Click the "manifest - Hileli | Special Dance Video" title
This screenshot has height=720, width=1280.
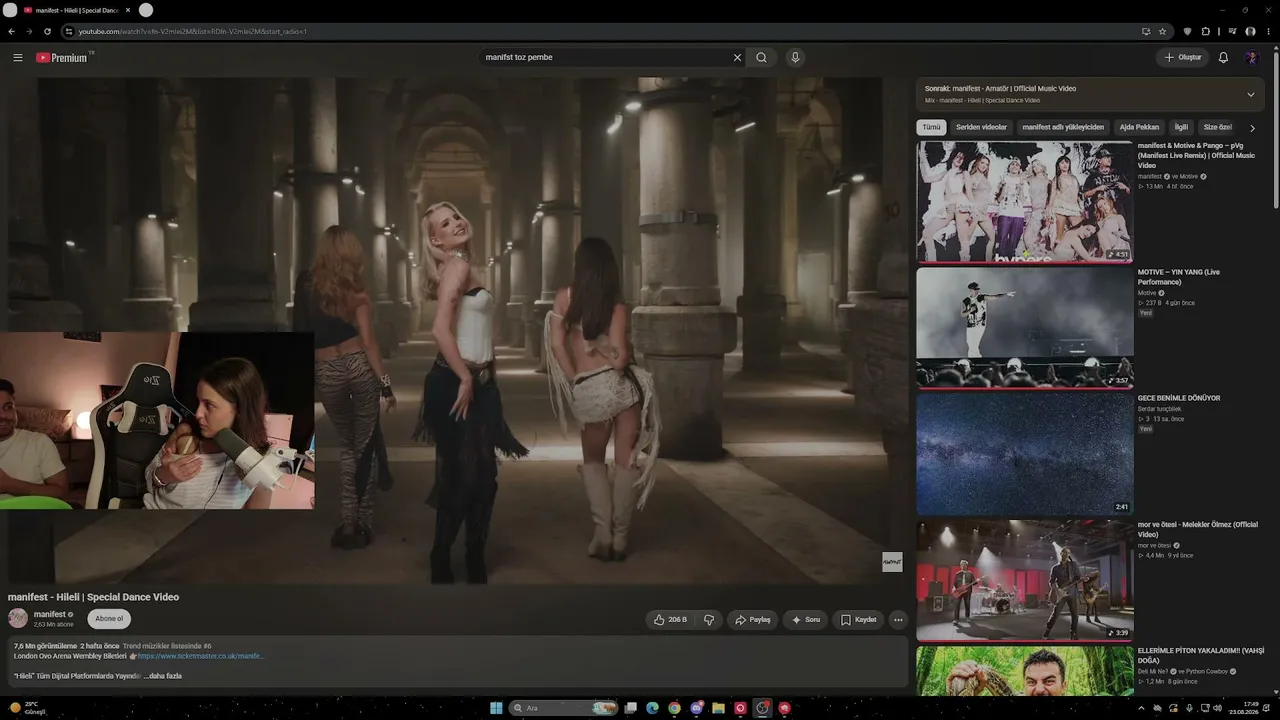click(94, 597)
